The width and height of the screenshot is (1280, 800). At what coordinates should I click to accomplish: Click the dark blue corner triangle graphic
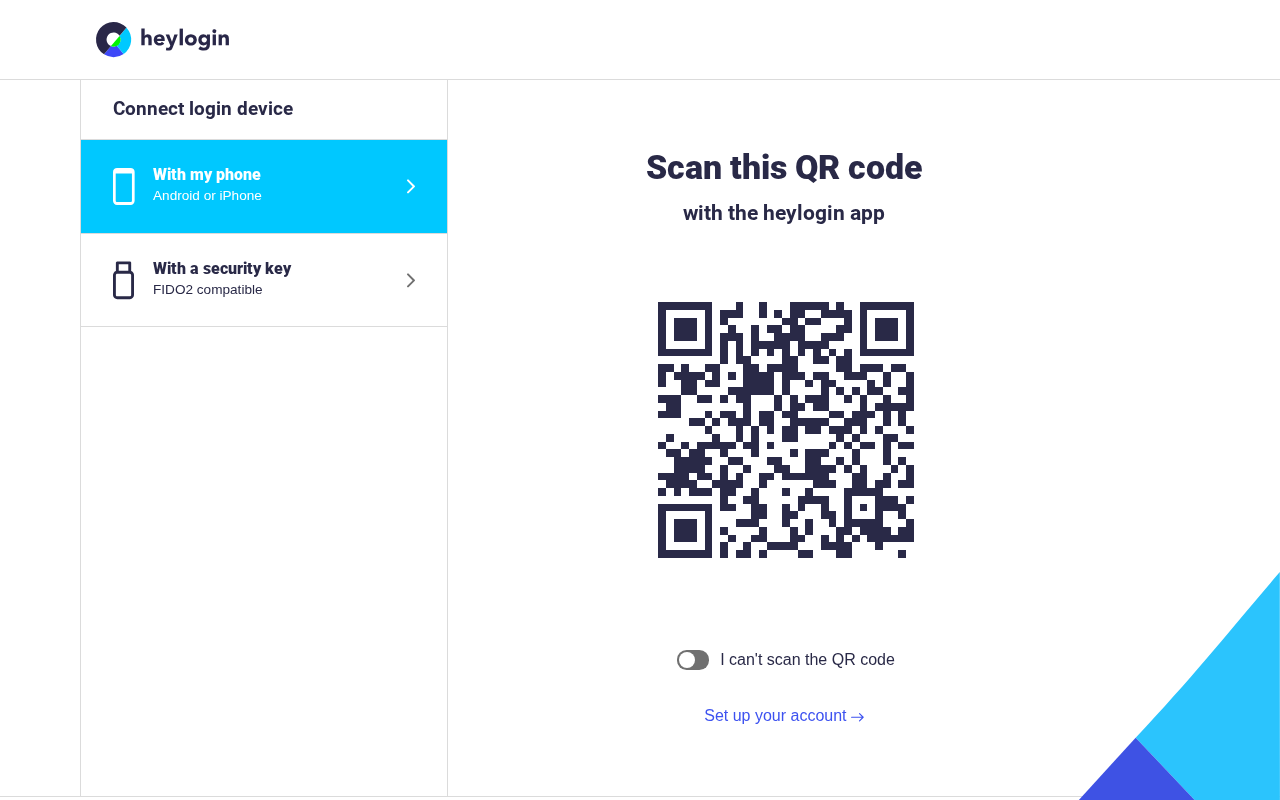tap(1136, 777)
